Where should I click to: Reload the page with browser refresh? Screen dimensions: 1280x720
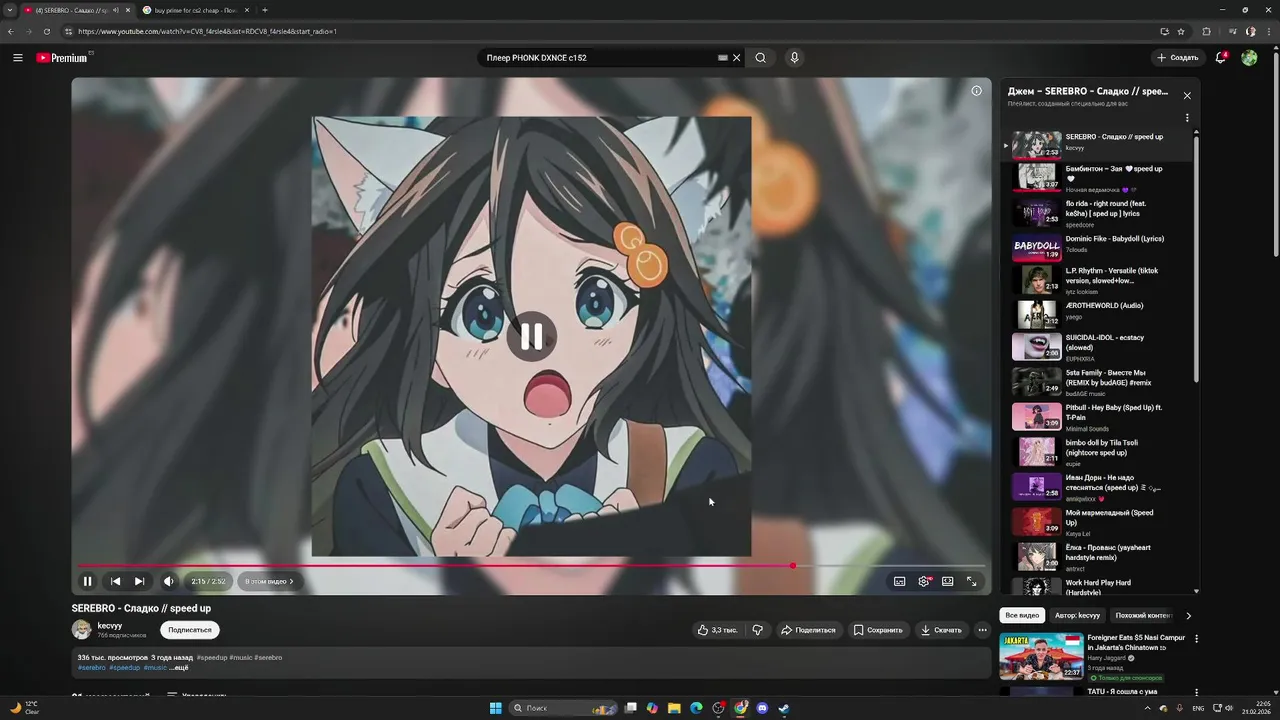coord(46,31)
